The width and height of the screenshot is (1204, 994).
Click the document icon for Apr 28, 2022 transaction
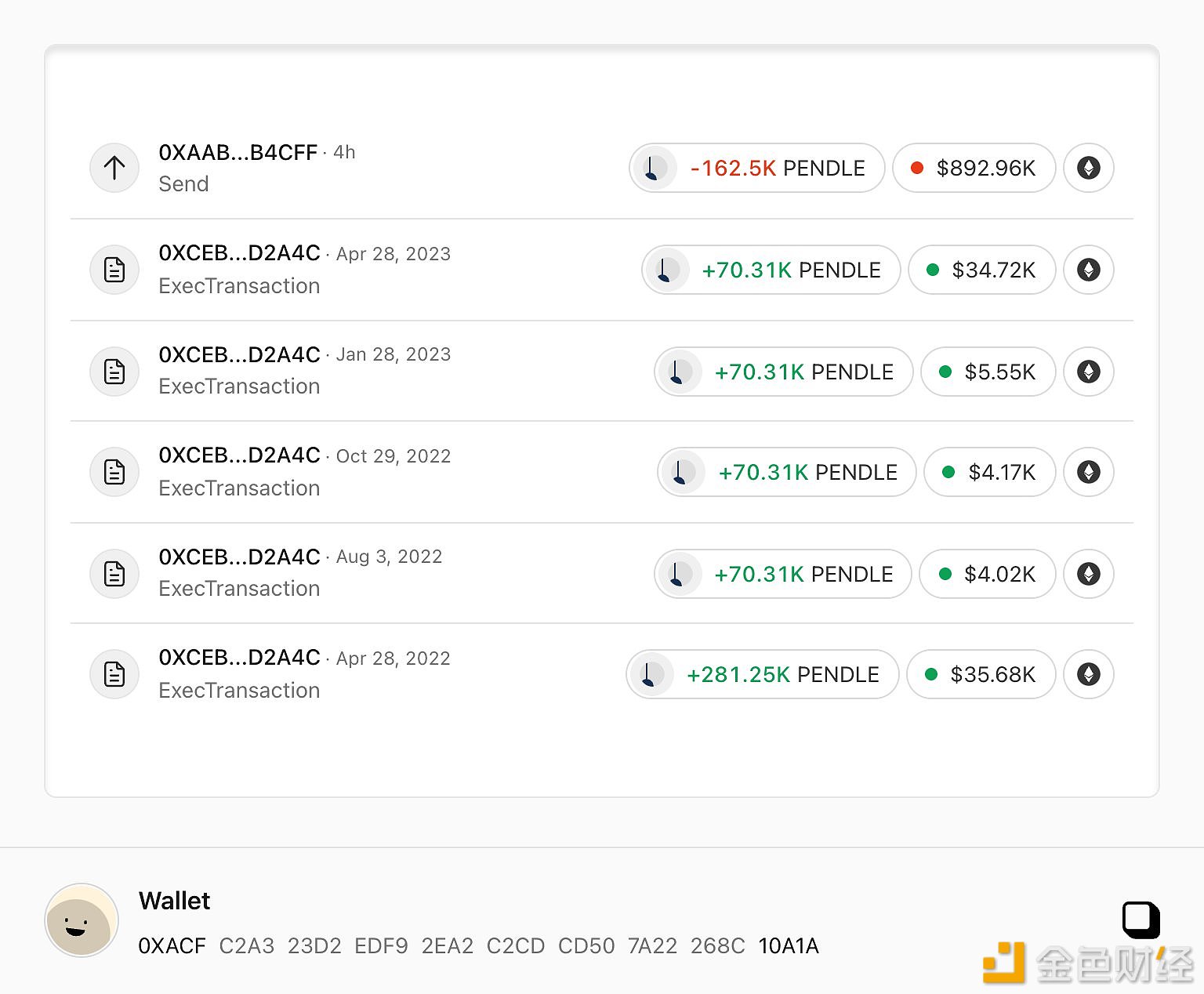[x=114, y=674]
